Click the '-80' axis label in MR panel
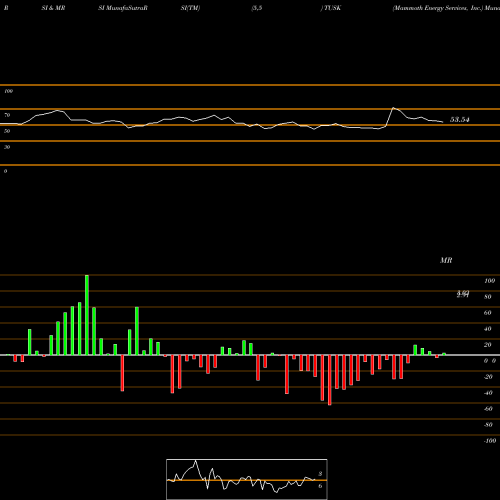This screenshot has height=500, width=500. pos(488,425)
